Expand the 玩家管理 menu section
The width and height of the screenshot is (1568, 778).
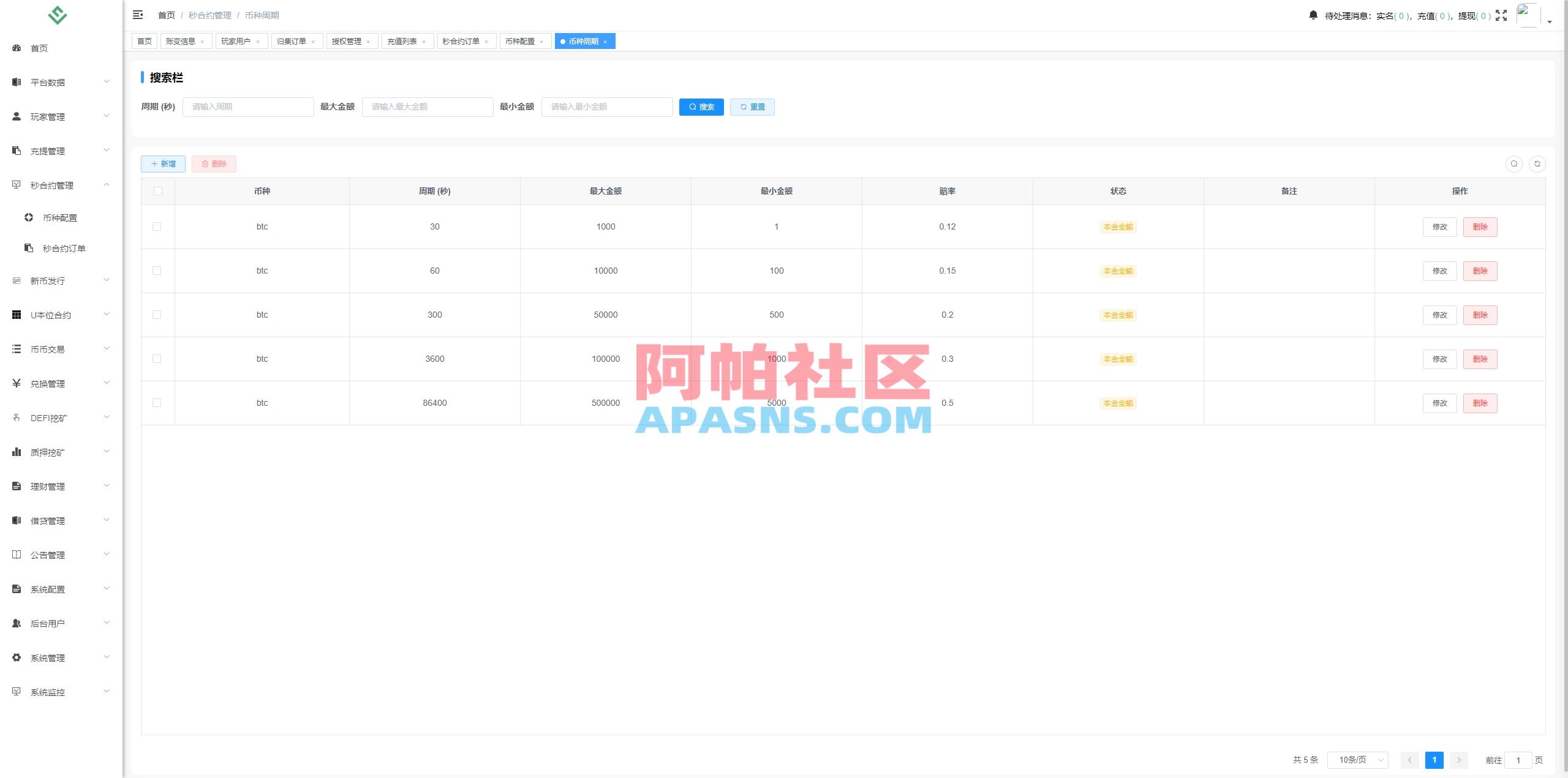pyautogui.click(x=47, y=116)
